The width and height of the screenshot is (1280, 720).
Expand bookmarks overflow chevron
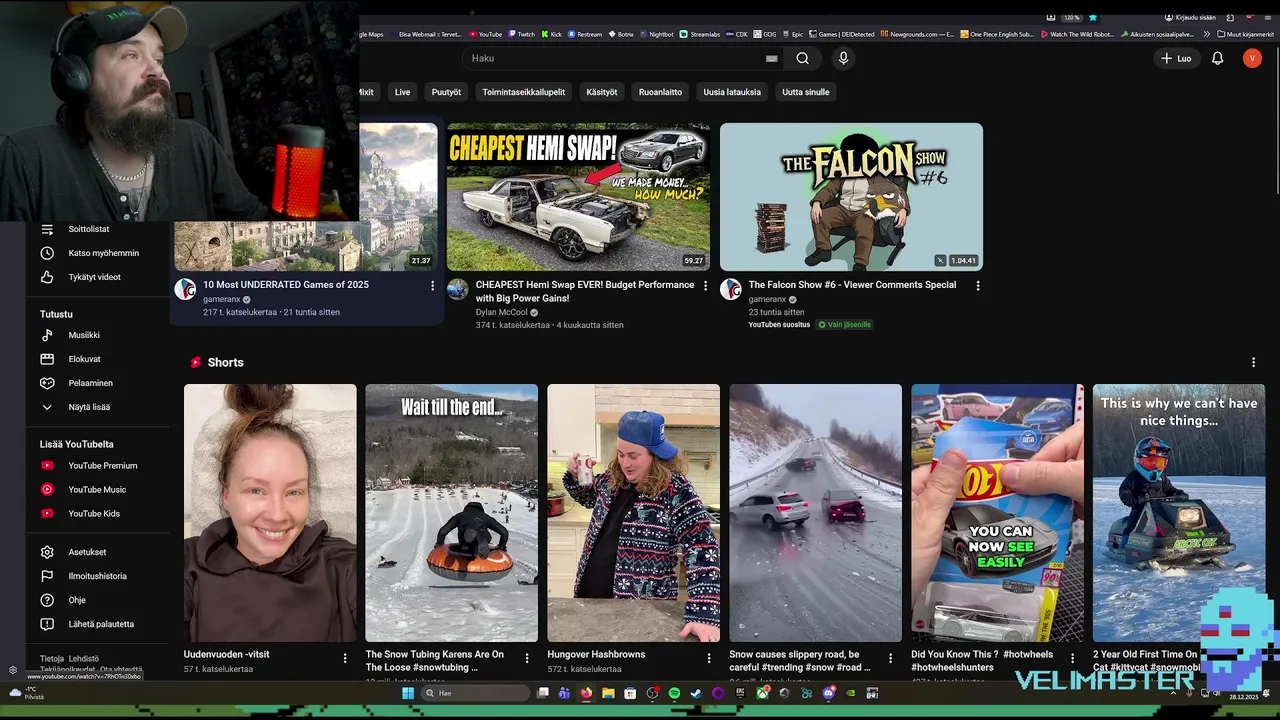click(x=1206, y=34)
